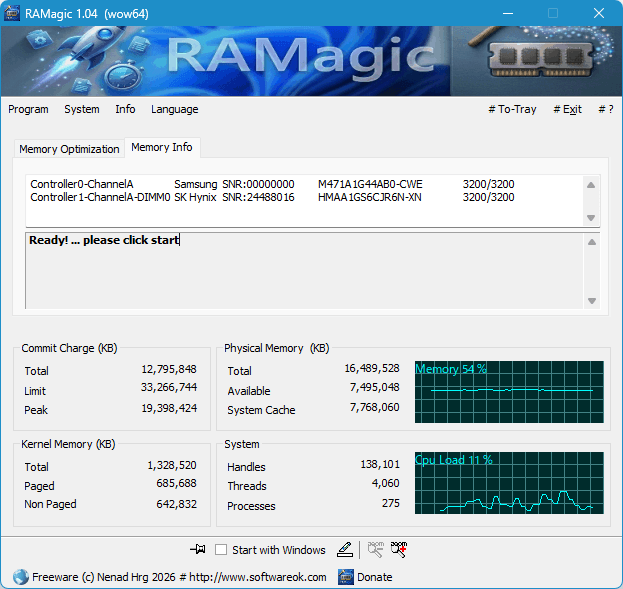Click the pin icon beside Start with Windows
Viewport: 623px width, 589px height.
197,549
